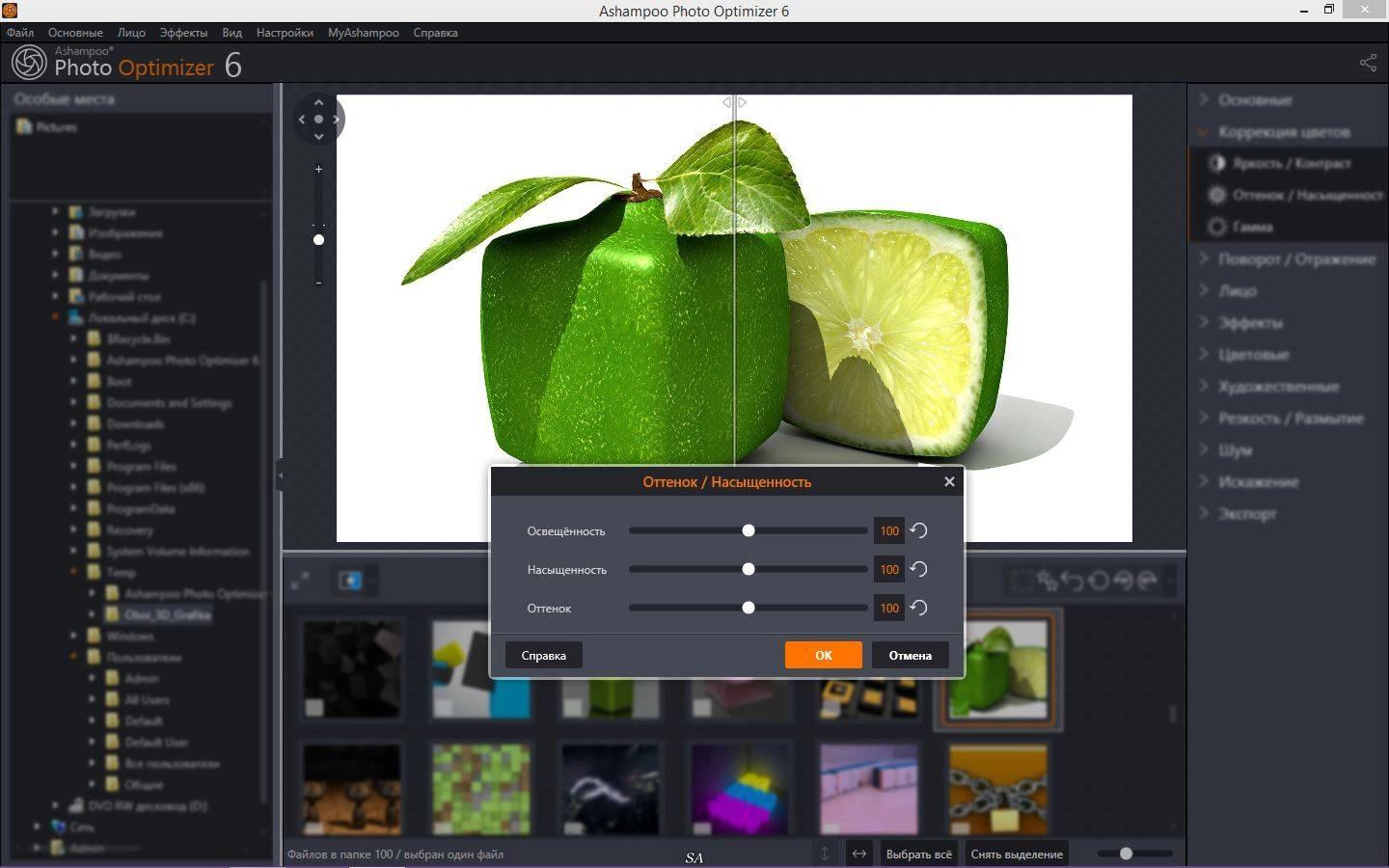
Task: Click the Снять выделение button
Action: click(1017, 854)
